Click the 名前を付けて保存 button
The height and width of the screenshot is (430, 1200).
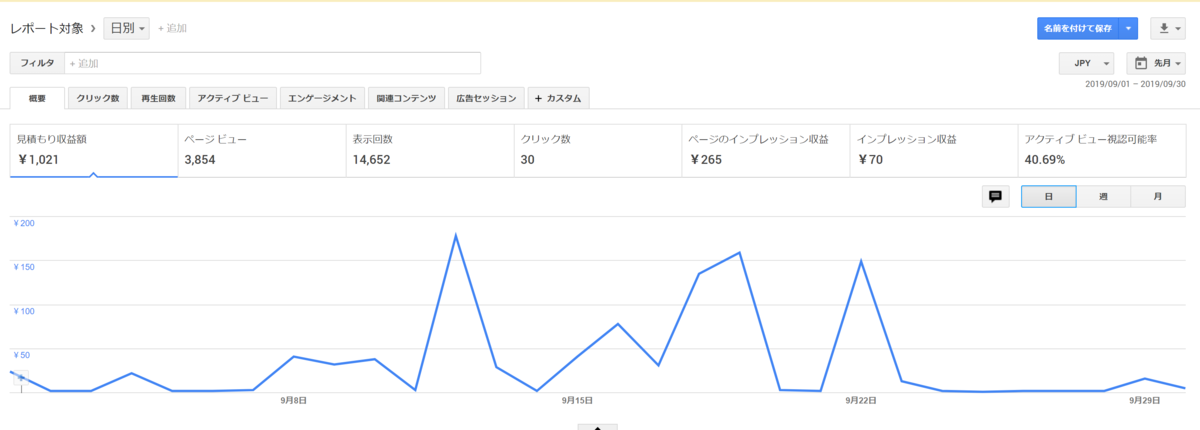pyautogui.click(x=1078, y=29)
